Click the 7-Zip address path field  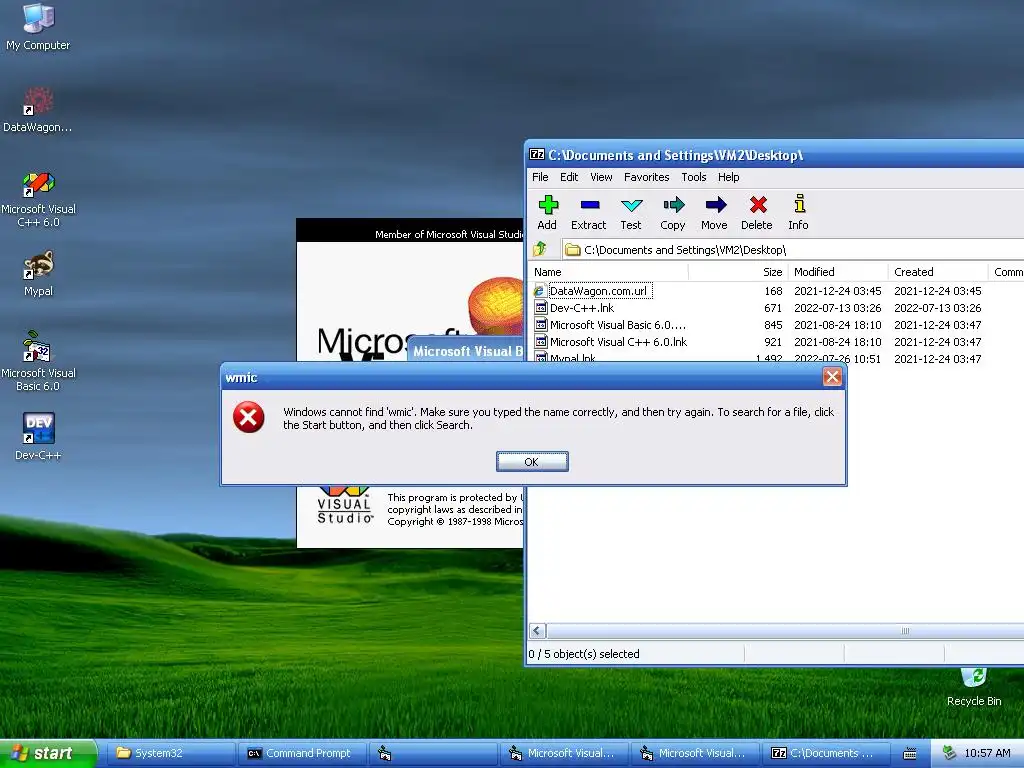tap(792, 249)
